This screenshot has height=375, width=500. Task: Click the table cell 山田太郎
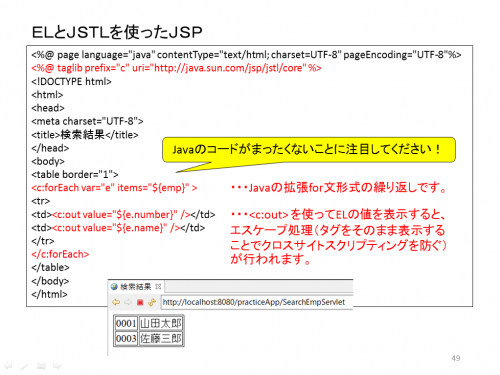161,323
